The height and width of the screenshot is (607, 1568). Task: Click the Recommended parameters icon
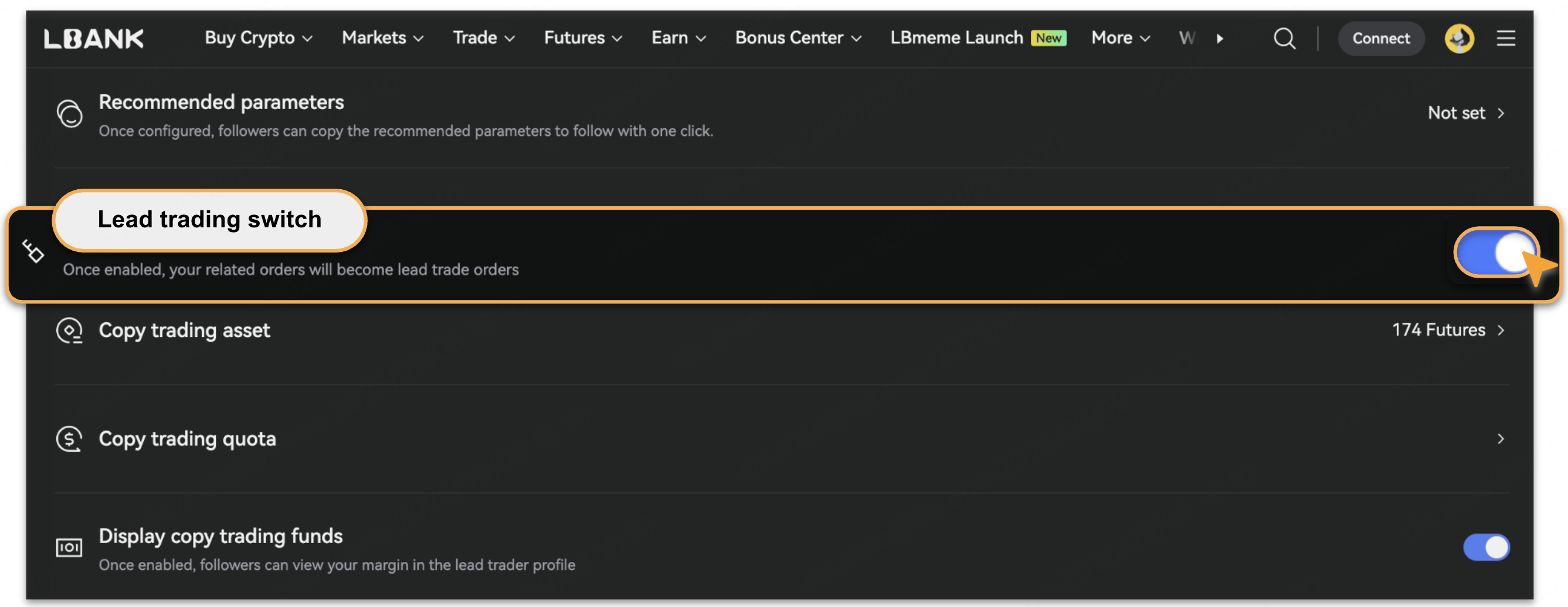[69, 114]
